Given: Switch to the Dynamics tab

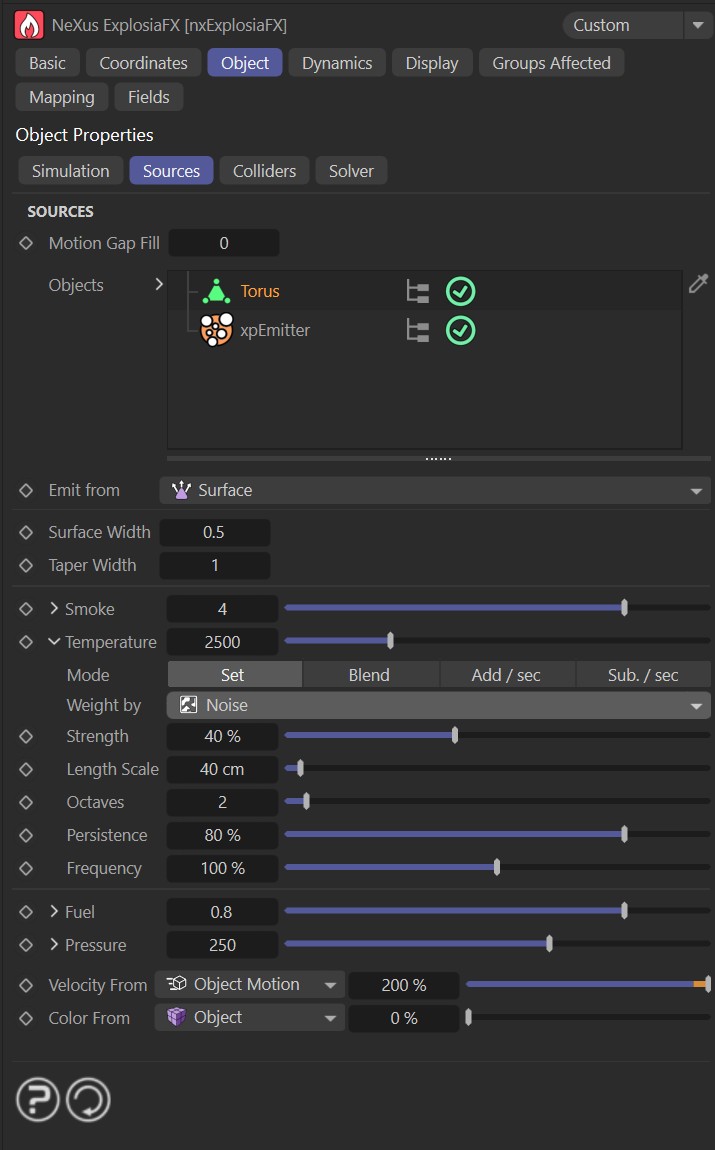Looking at the screenshot, I should (x=337, y=63).
